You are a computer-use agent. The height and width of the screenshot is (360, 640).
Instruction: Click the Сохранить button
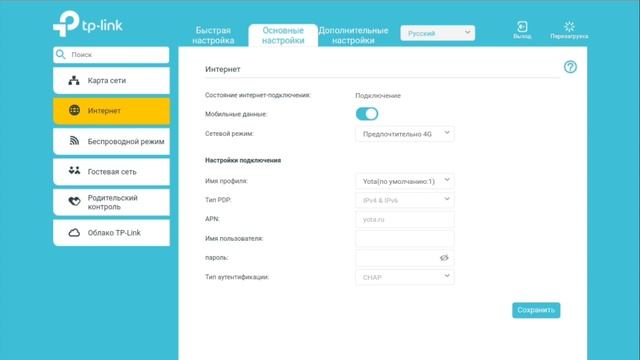536,310
